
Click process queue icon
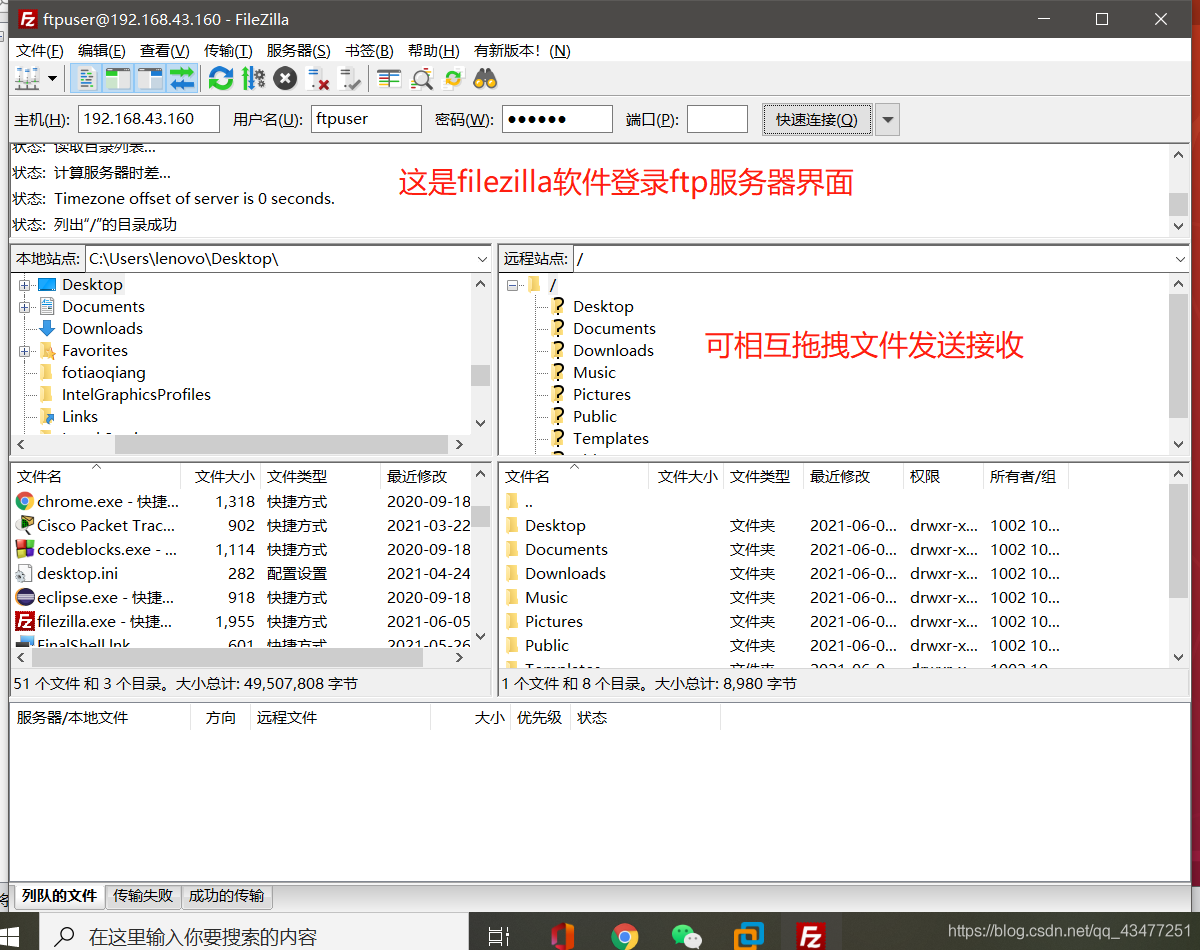[252, 78]
